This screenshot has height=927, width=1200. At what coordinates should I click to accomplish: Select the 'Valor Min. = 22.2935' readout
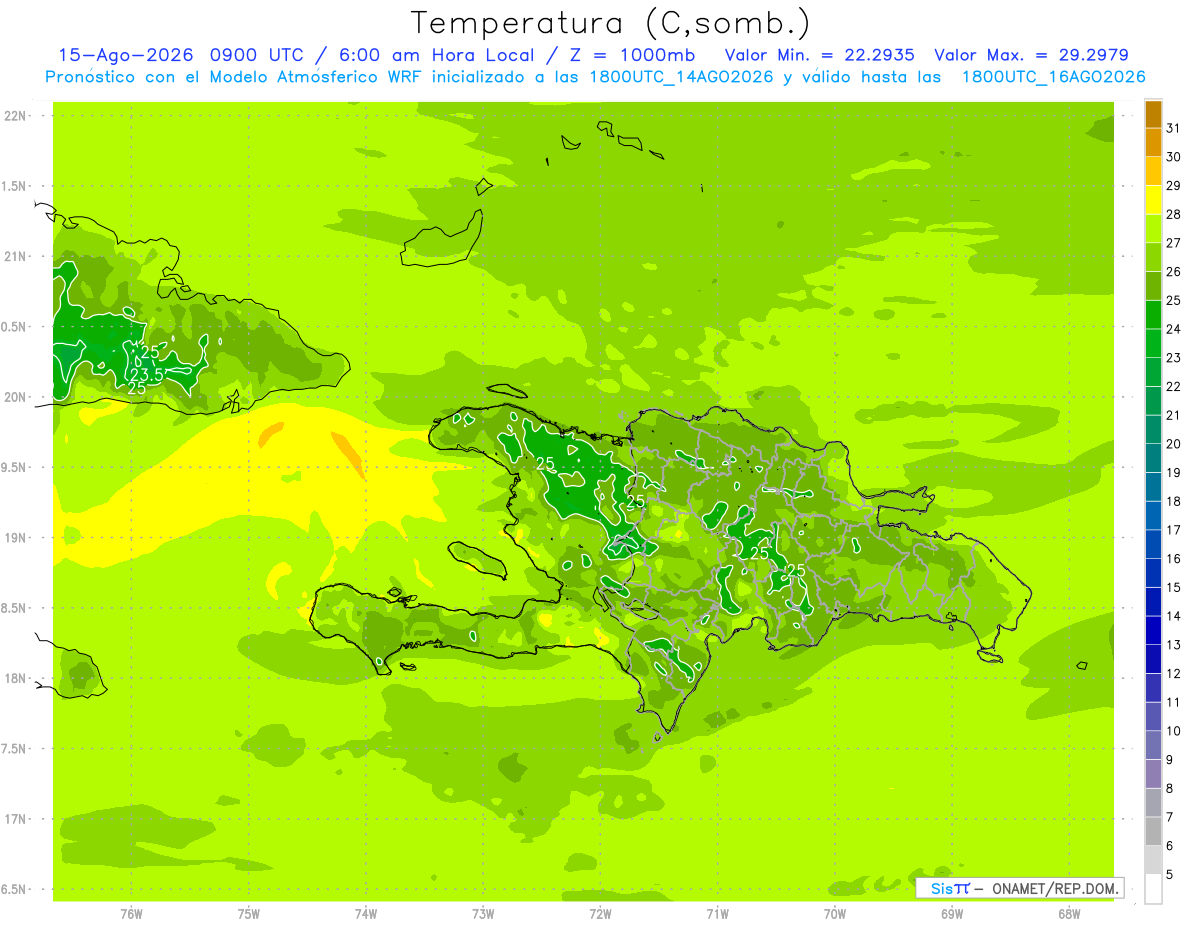click(819, 55)
